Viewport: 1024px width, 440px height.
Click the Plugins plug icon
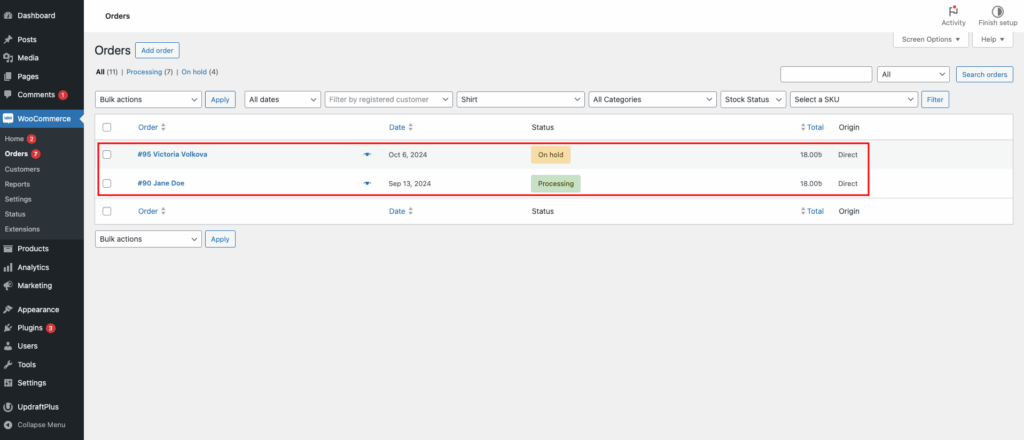point(8,328)
